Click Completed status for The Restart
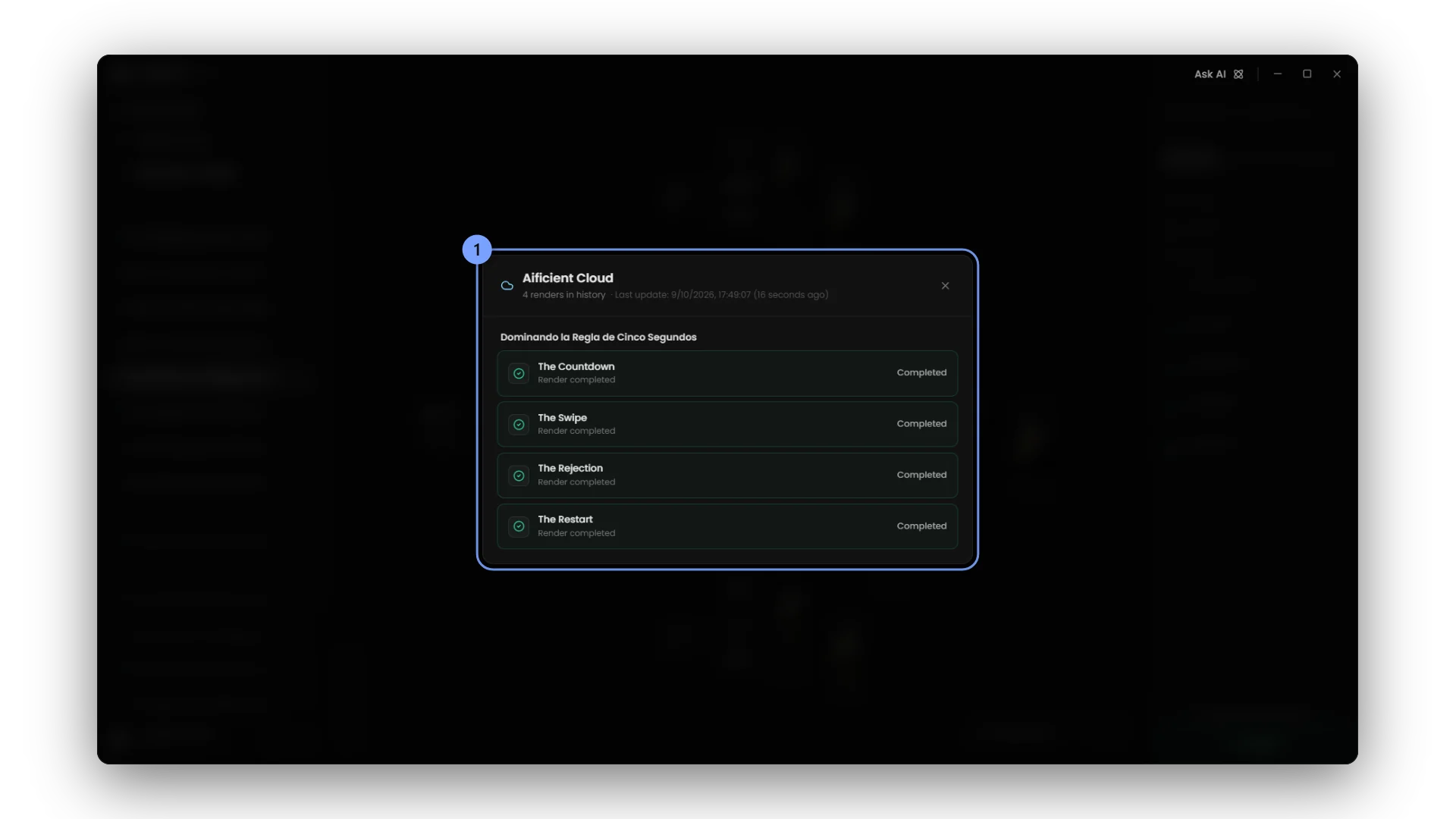 pos(921,526)
